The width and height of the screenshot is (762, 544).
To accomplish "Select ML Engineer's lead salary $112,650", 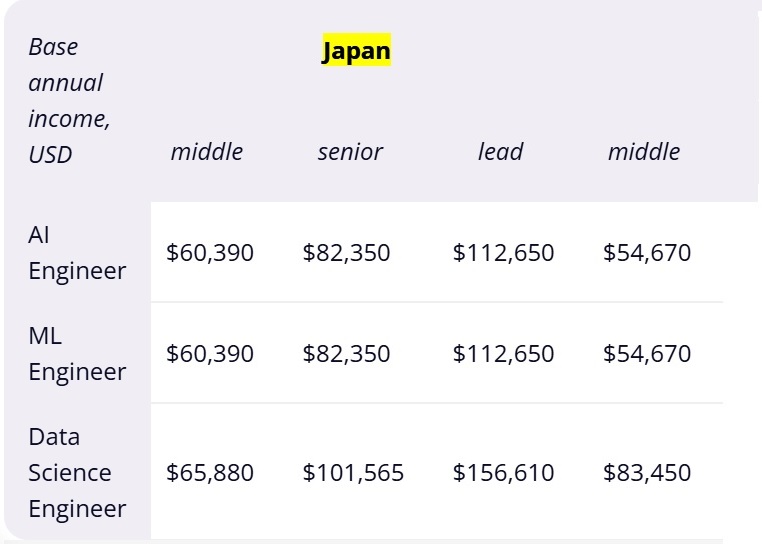I will pyautogui.click(x=503, y=354).
